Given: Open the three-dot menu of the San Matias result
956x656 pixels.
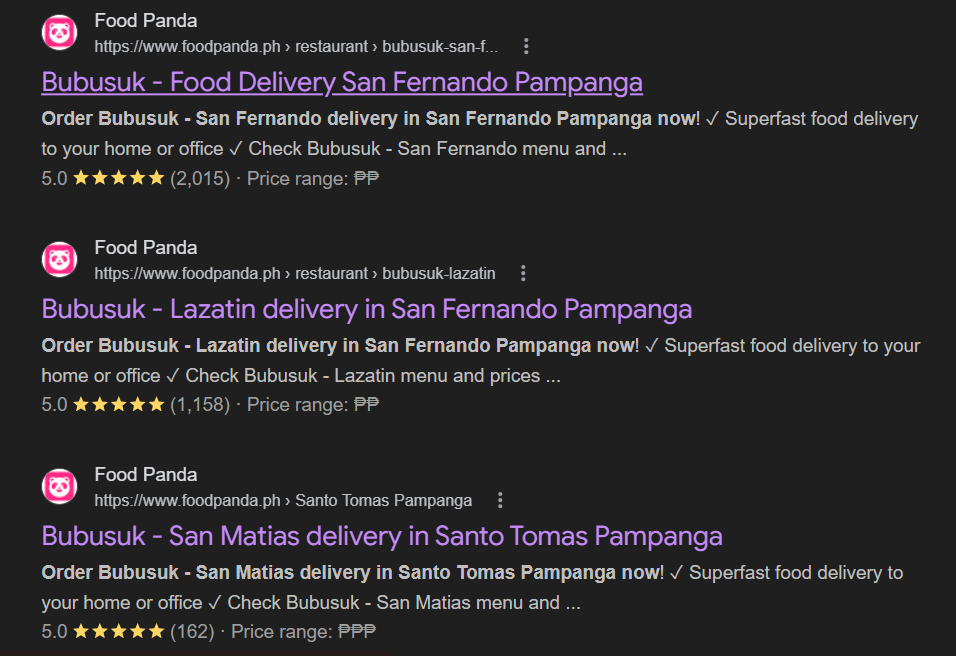Looking at the screenshot, I should point(499,499).
